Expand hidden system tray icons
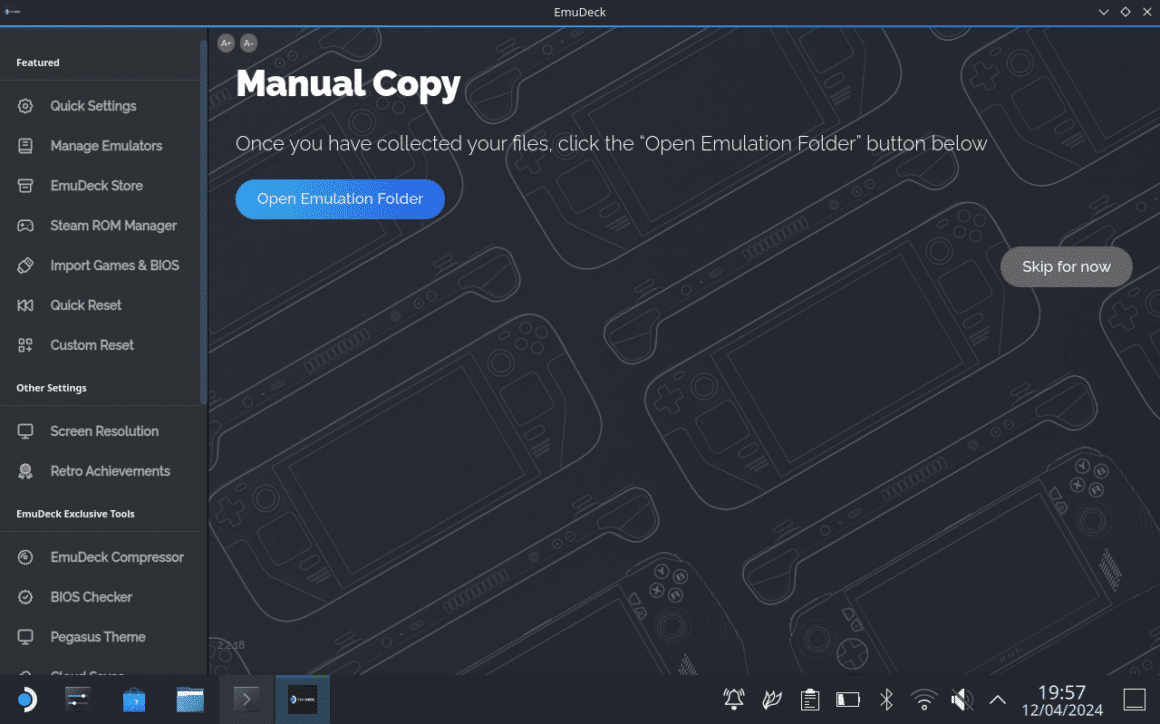The image size is (1160, 724). tap(997, 699)
